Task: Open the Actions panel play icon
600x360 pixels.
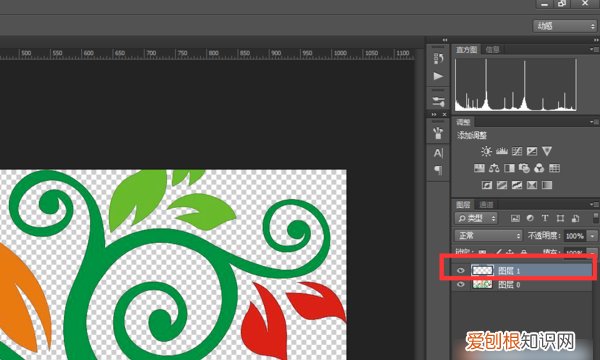Action: coord(438,76)
